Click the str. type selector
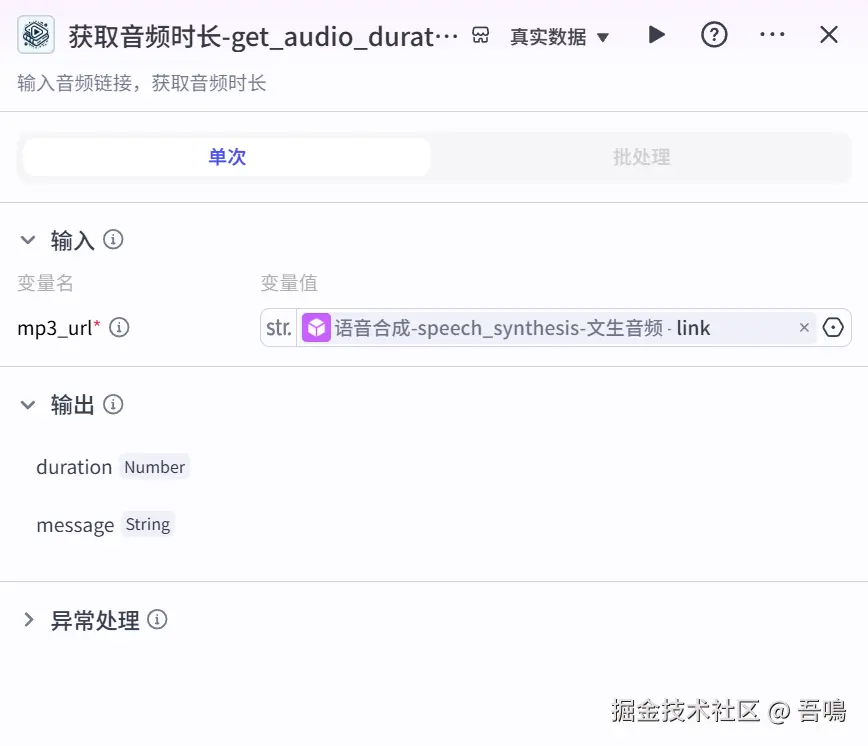 (x=278, y=328)
